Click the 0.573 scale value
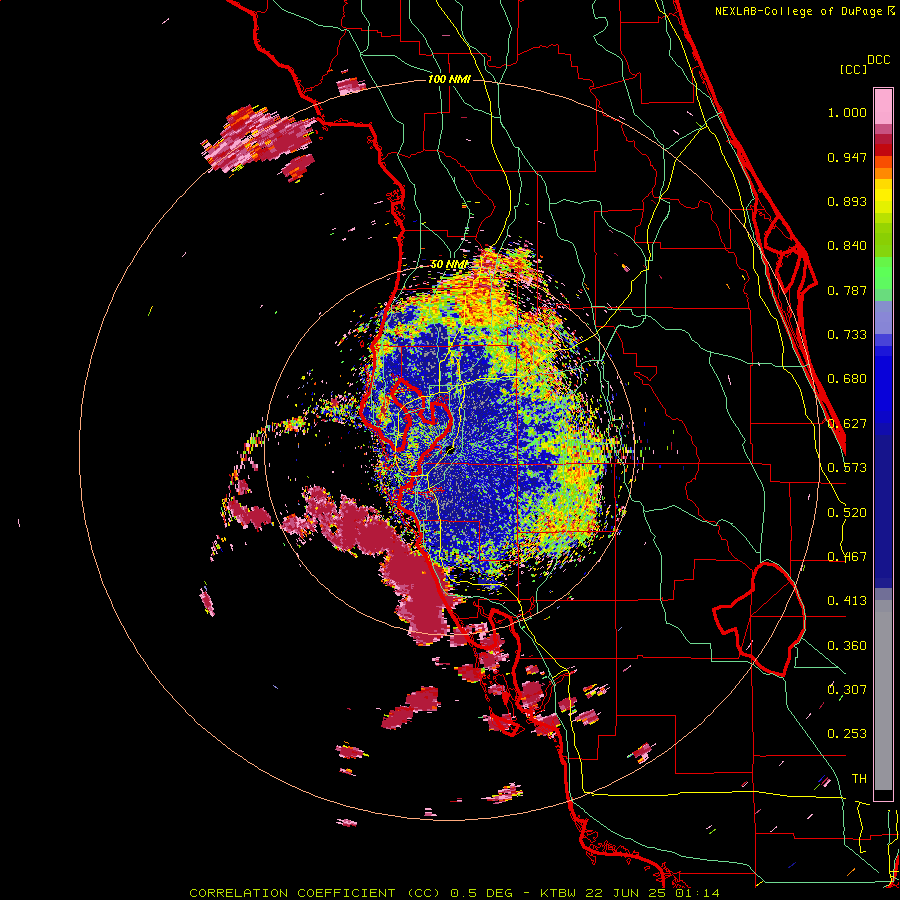 [847, 468]
